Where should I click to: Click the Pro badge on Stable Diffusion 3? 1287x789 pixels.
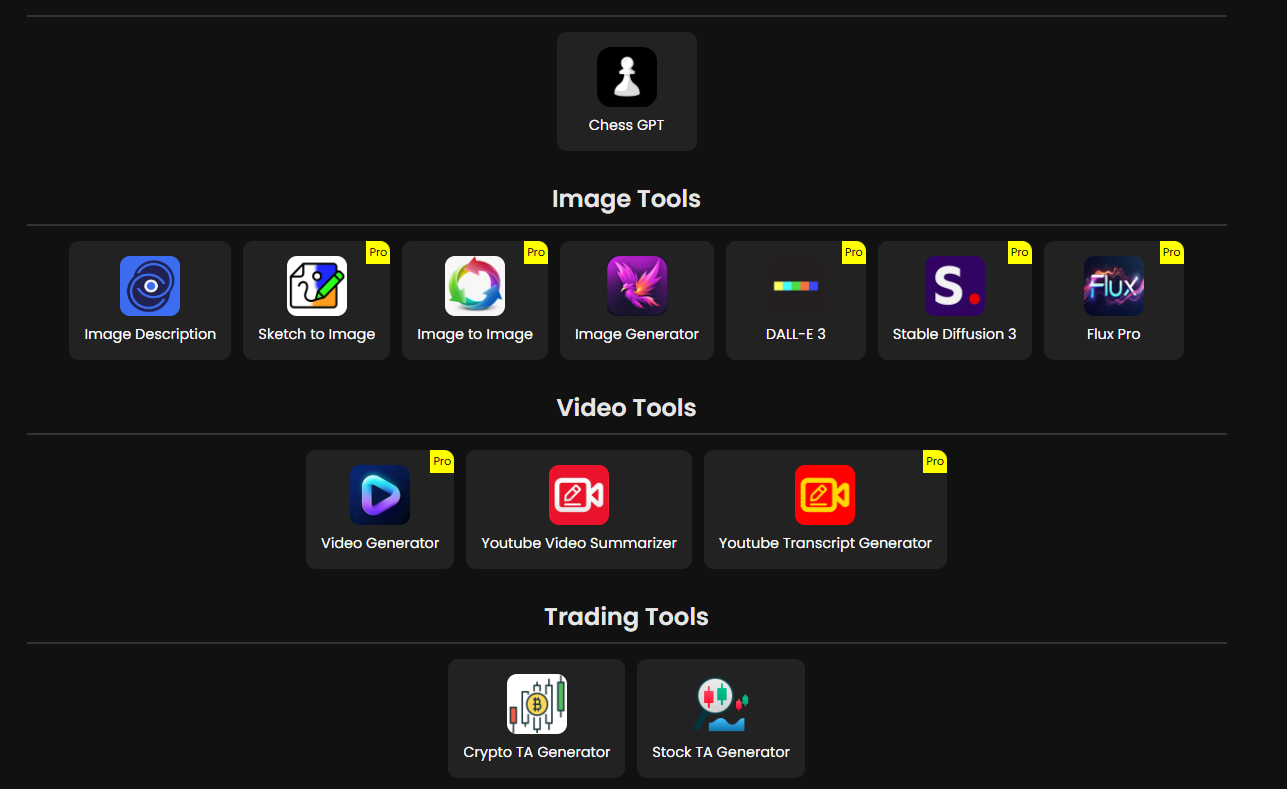(x=1020, y=253)
